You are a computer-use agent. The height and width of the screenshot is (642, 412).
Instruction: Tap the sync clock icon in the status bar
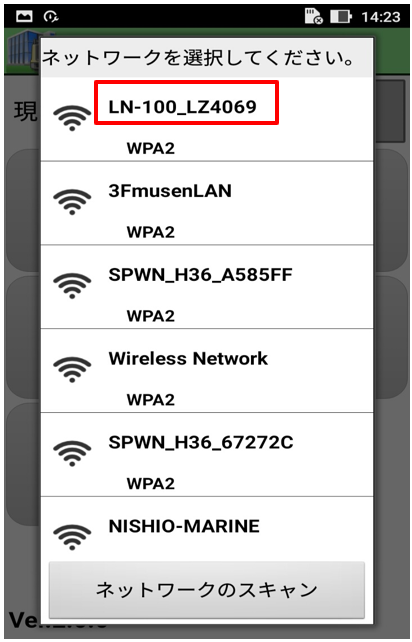coord(51,17)
